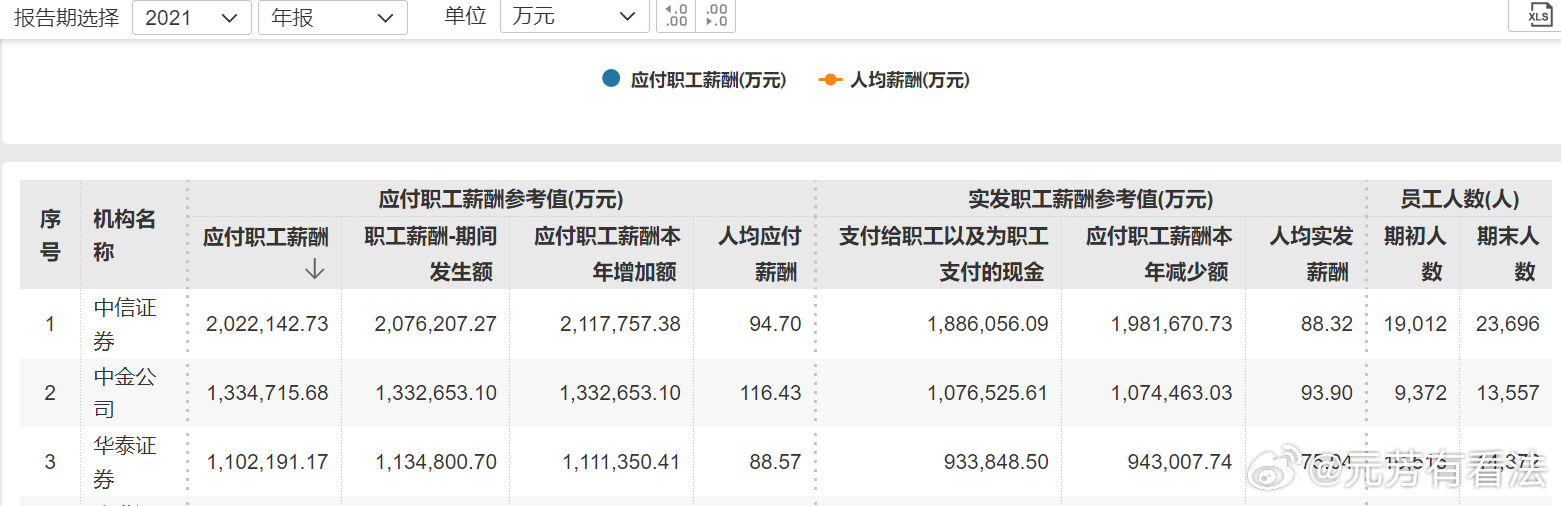
Task: Click value 88.32
Action: 1327,324
